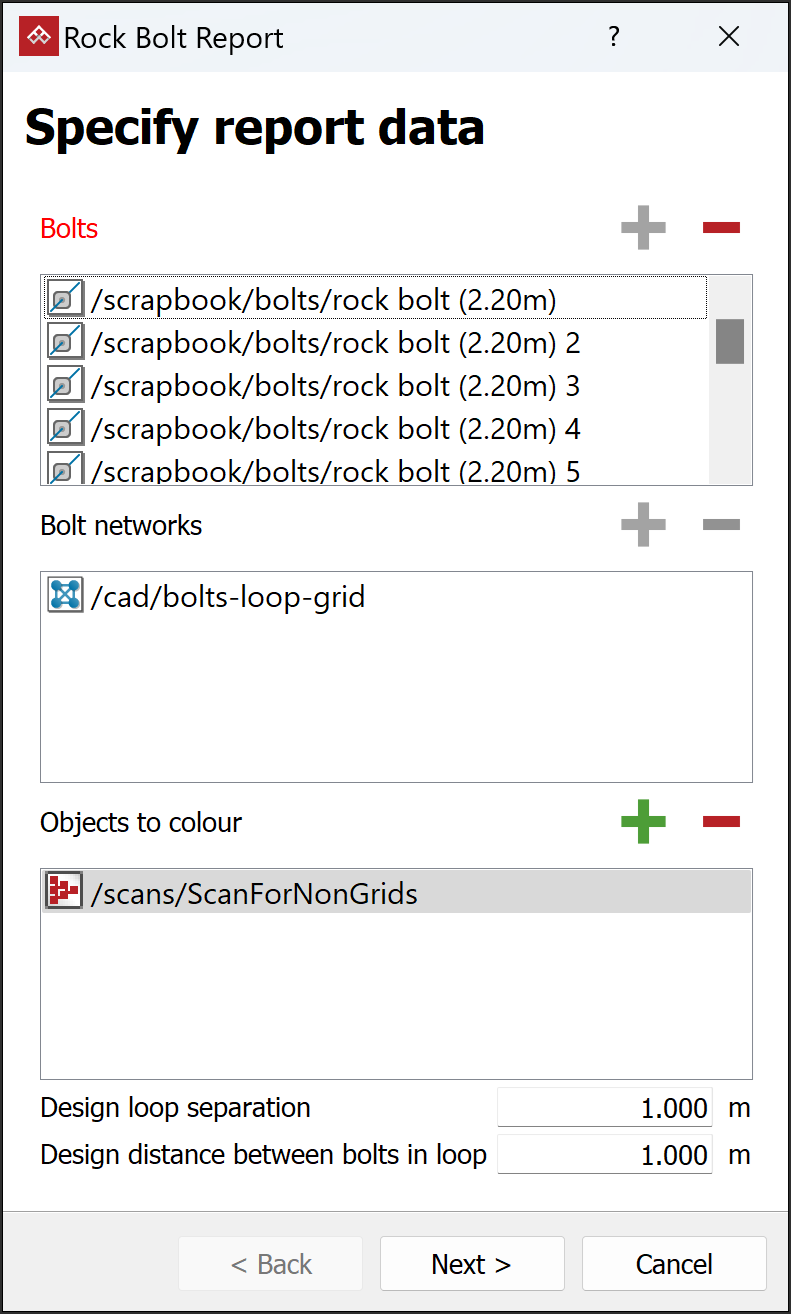Viewport: 791px width, 1314px height.
Task: Open the help question mark button
Action: [x=614, y=38]
